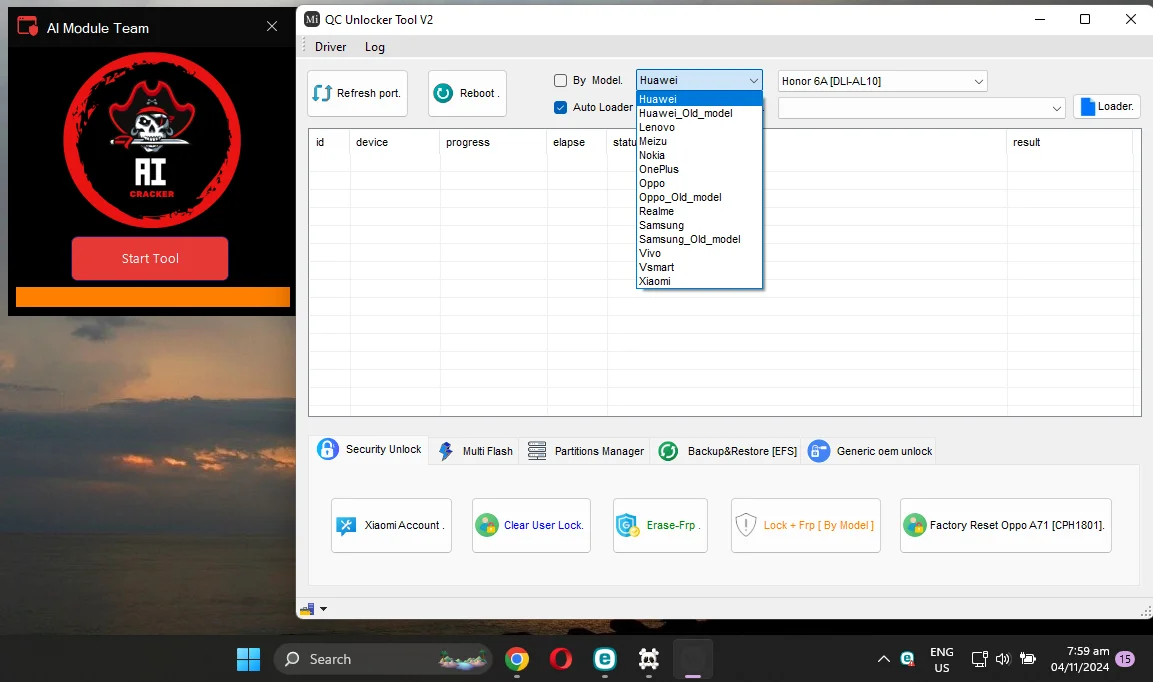Select Realme from the brand list
Image resolution: width=1153 pixels, height=682 pixels.
tap(699, 211)
